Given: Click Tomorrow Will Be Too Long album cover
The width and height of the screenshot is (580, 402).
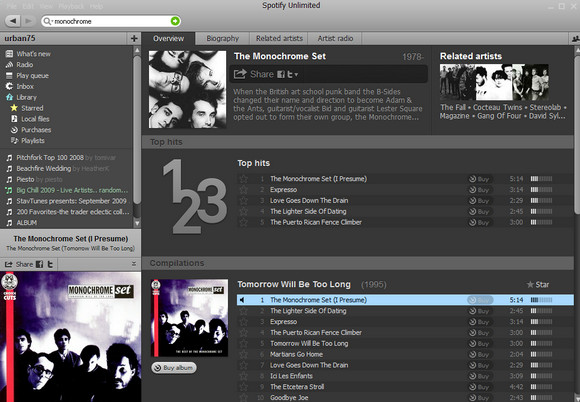Looking at the screenshot, I should coord(189,318).
